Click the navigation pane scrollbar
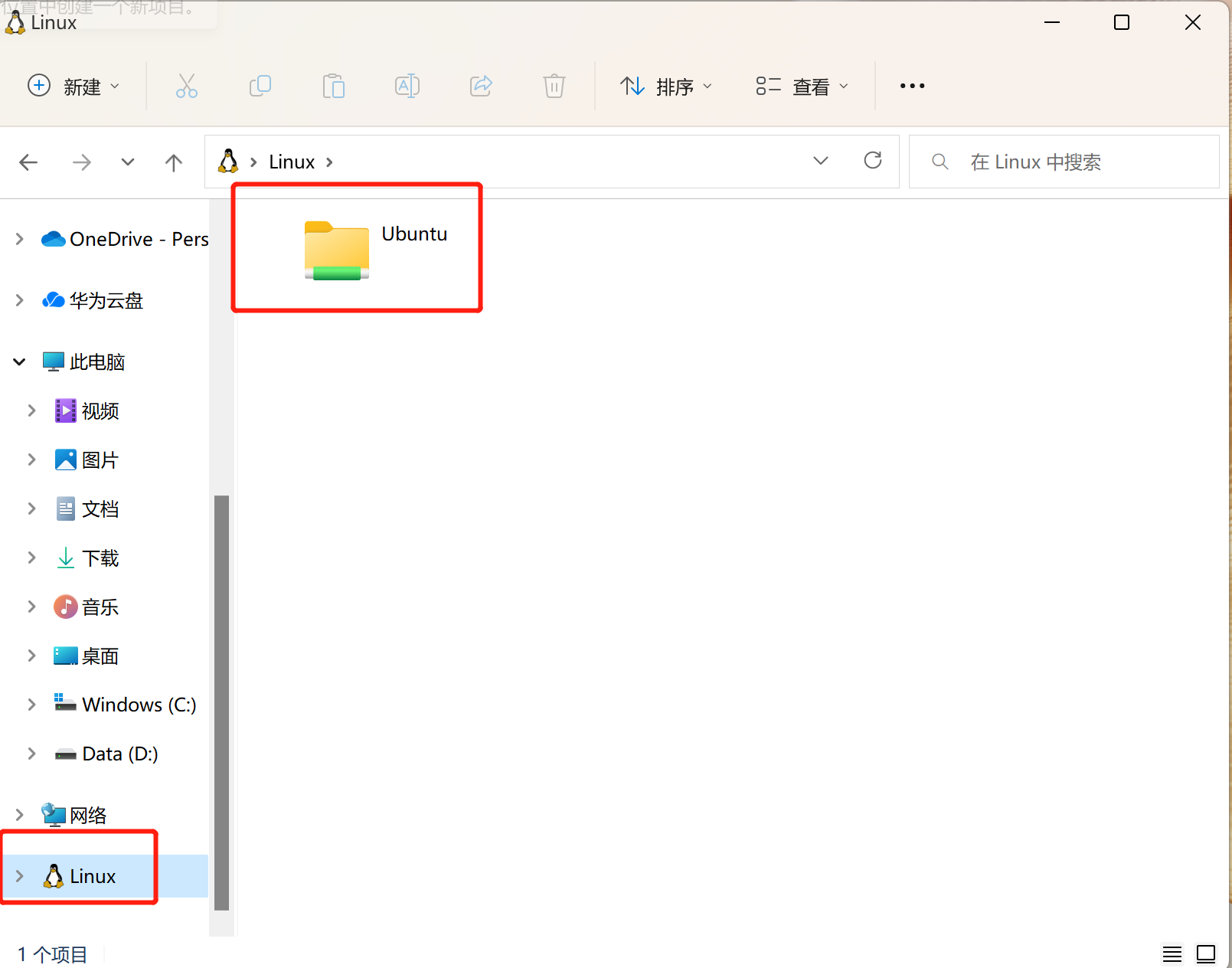Image resolution: width=1232 pixels, height=968 pixels. coord(222,702)
